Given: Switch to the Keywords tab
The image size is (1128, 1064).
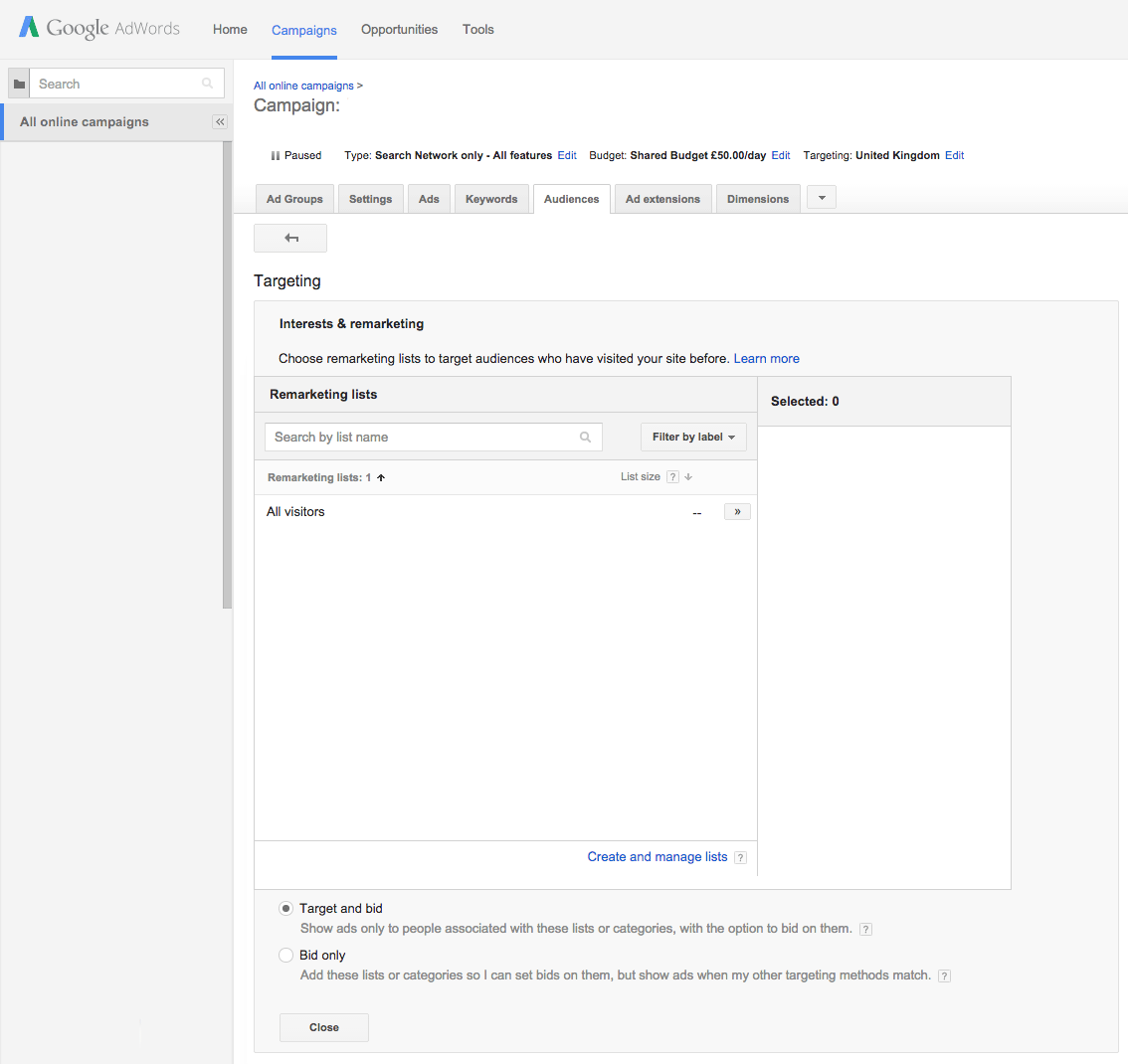Looking at the screenshot, I should (491, 199).
